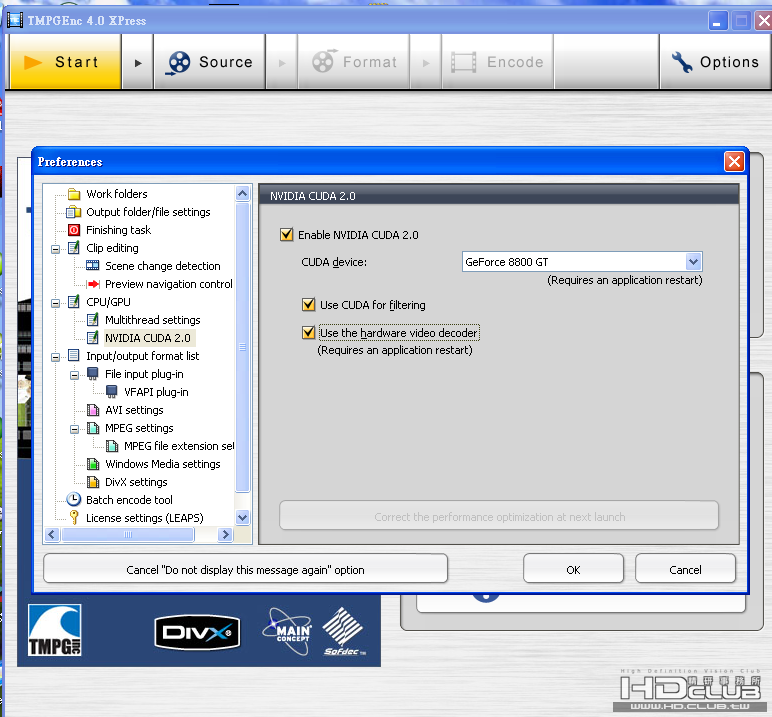Click the TMPGEnc title bar application icon
Viewport: 772px width, 717px height.
[x=15, y=20]
